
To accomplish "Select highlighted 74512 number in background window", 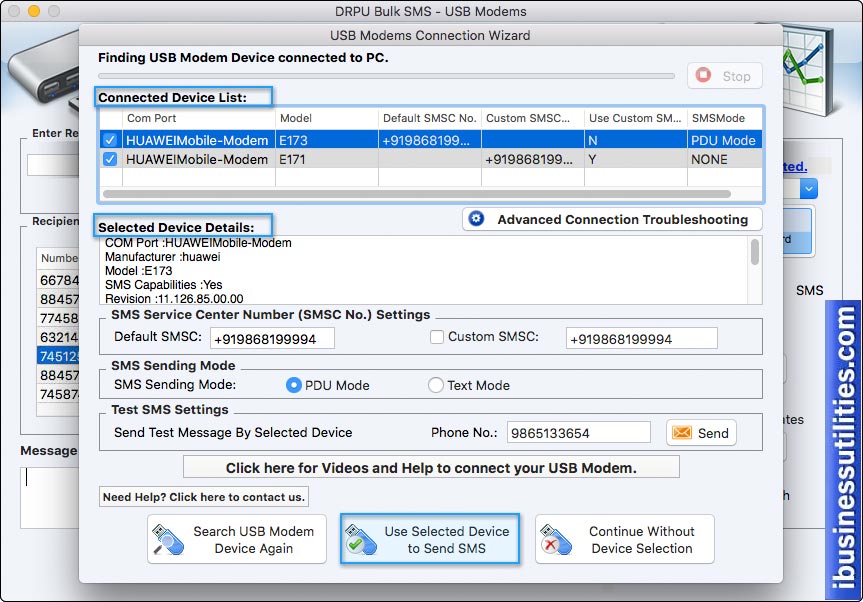I will click(x=58, y=356).
